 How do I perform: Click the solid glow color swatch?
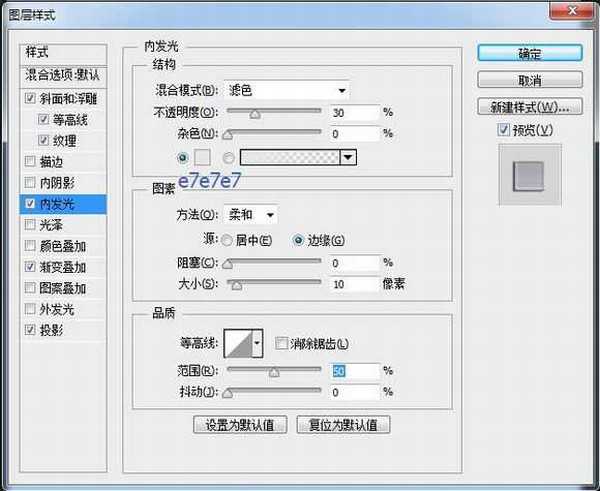coord(202,157)
